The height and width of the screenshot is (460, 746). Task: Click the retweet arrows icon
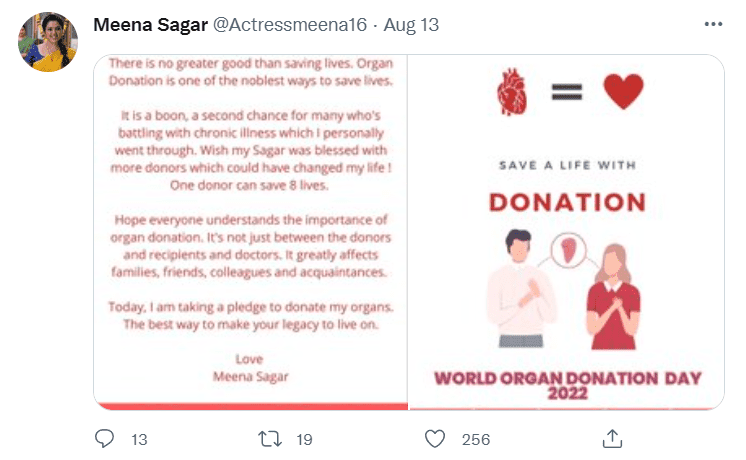click(270, 438)
